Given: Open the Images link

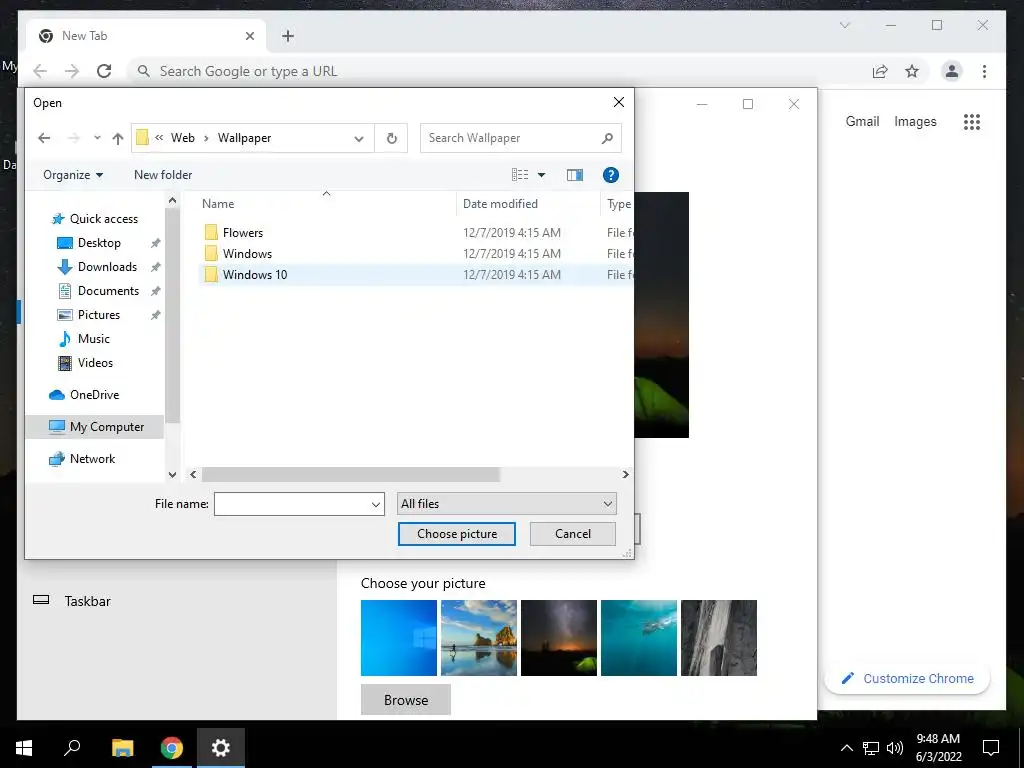Looking at the screenshot, I should (915, 121).
